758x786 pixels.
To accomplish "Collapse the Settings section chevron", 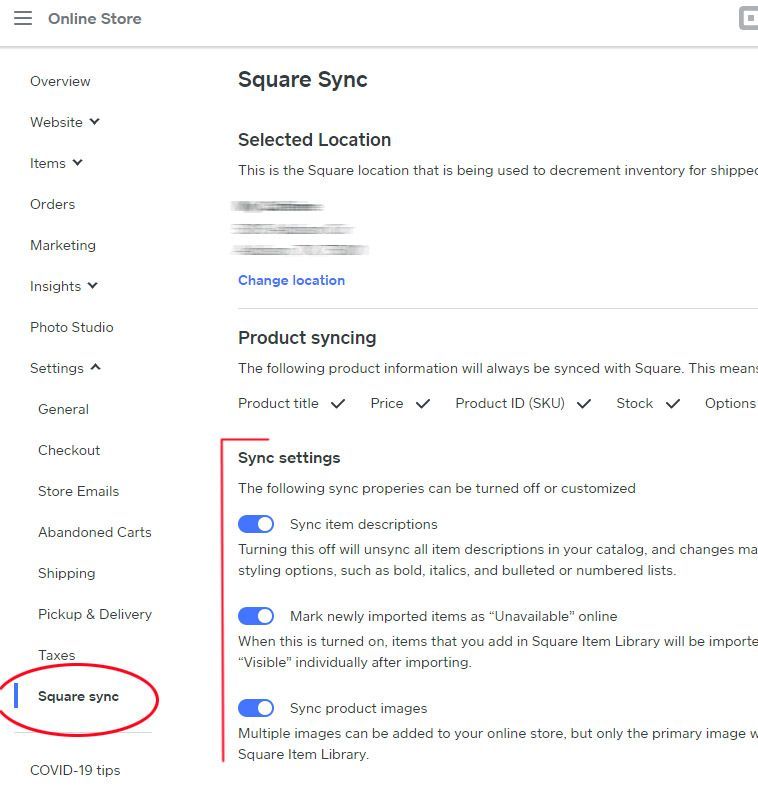I will [96, 368].
